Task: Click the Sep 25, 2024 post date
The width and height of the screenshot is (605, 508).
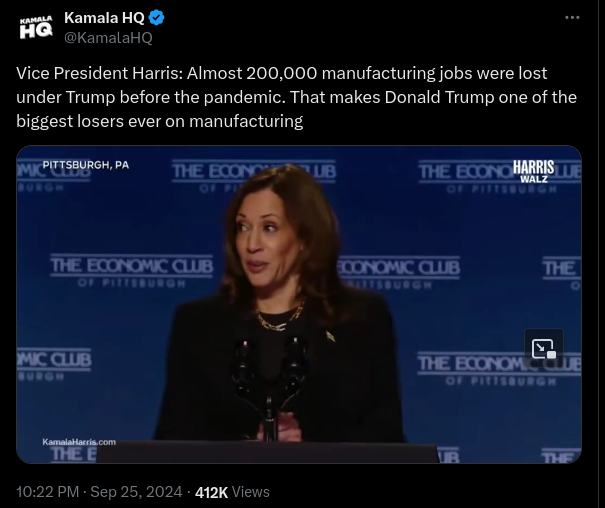Action: (x=136, y=492)
